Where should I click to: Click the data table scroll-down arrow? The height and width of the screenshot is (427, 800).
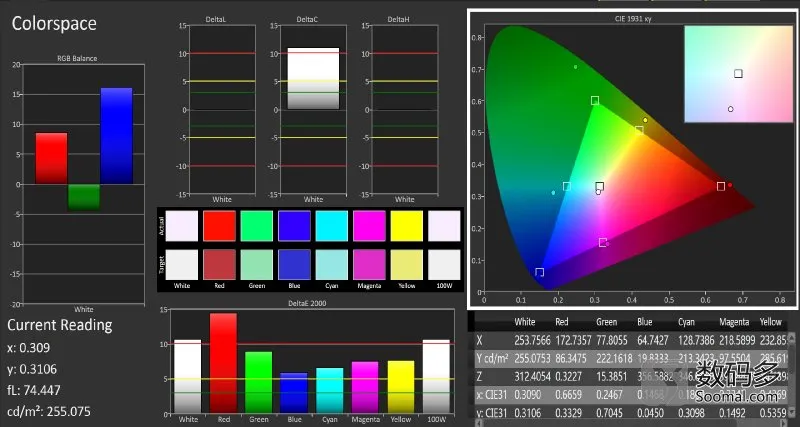tap(791, 414)
